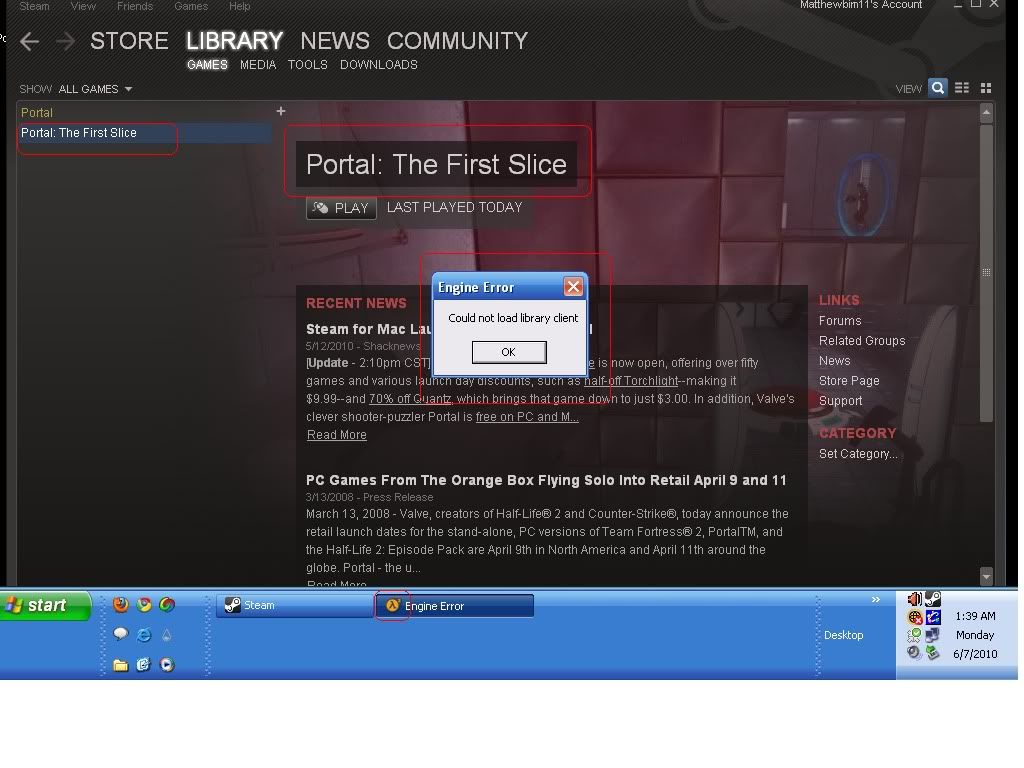The image size is (1024, 768).
Task: Click the taskbar clock showing 1:39 AM
Action: [975, 616]
